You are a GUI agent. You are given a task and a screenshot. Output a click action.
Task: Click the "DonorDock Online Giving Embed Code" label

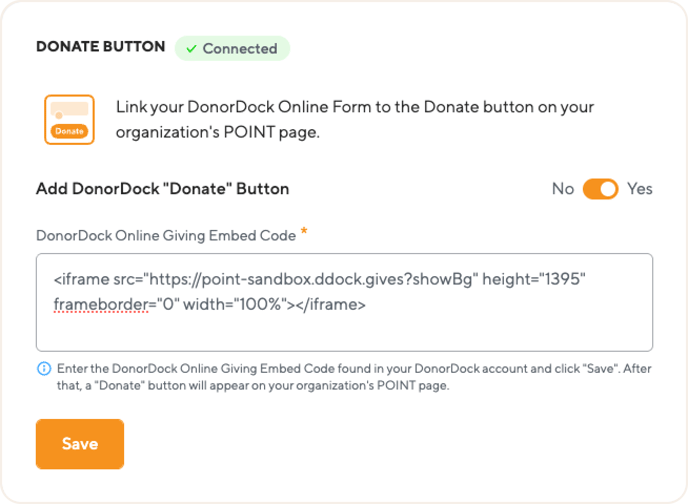165,235
